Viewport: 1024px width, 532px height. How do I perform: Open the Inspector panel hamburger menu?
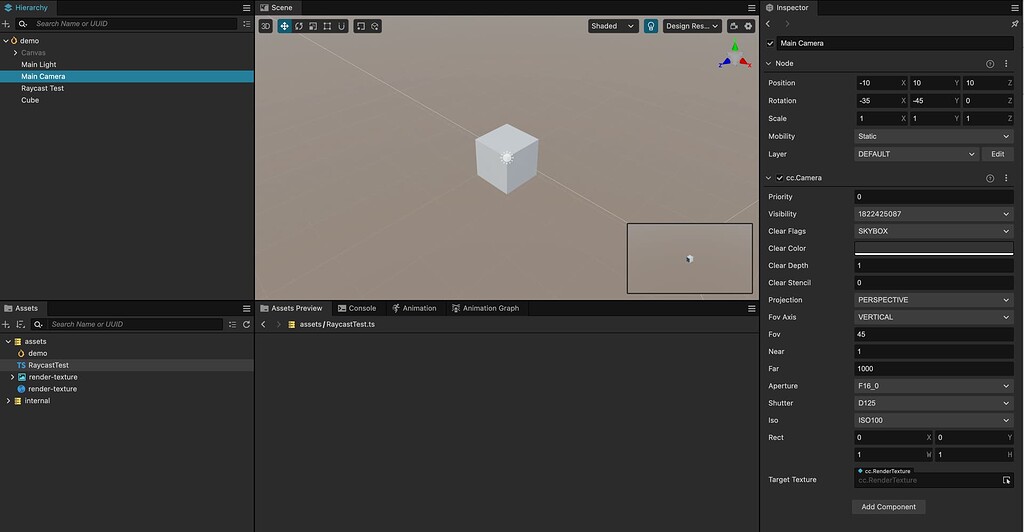coord(1015,8)
